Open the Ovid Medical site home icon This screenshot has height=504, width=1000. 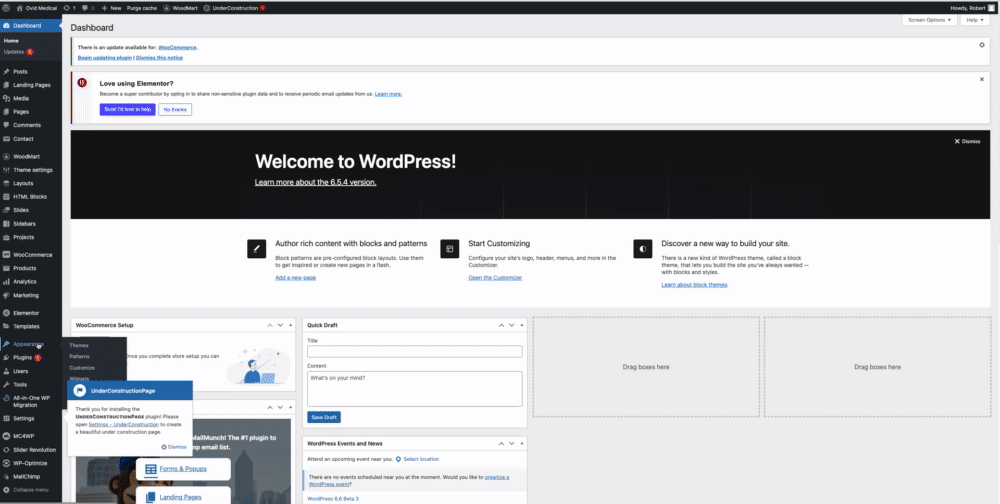coord(36,8)
